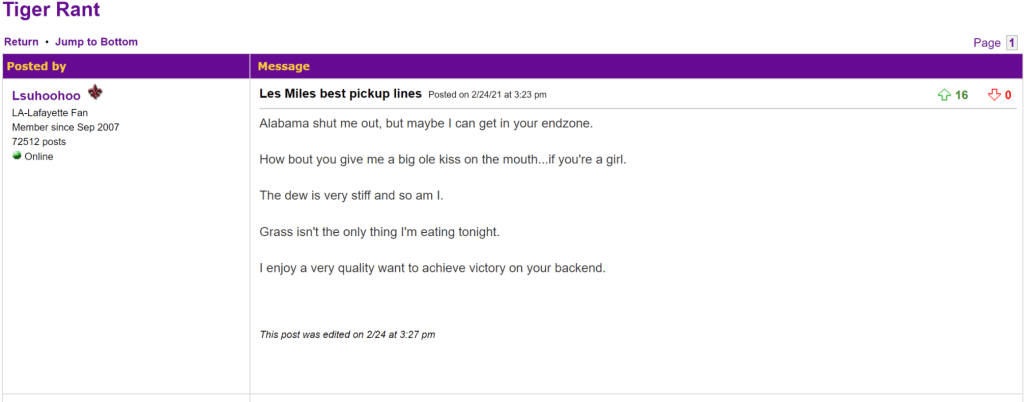Click the red downvote arrow
The height and width of the screenshot is (402, 1024).
point(994,95)
